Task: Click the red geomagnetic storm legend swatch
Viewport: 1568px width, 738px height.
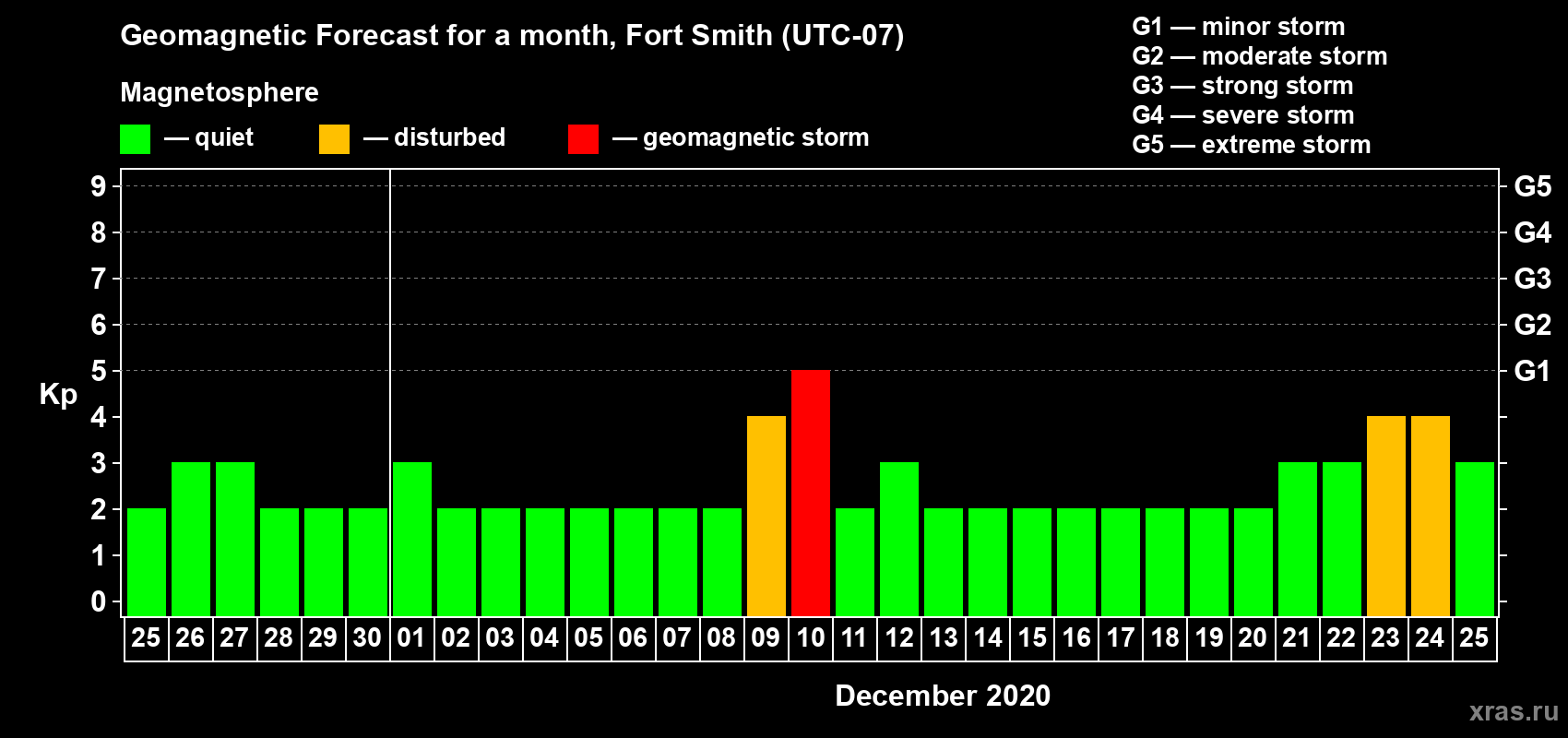Action: pyautogui.click(x=583, y=139)
